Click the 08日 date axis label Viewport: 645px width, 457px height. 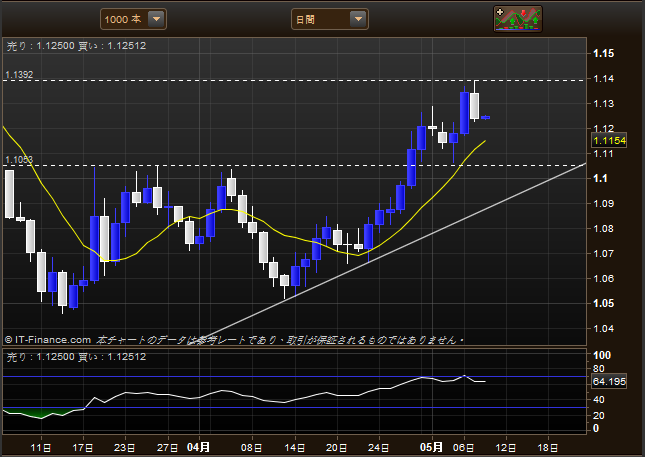tap(252, 448)
